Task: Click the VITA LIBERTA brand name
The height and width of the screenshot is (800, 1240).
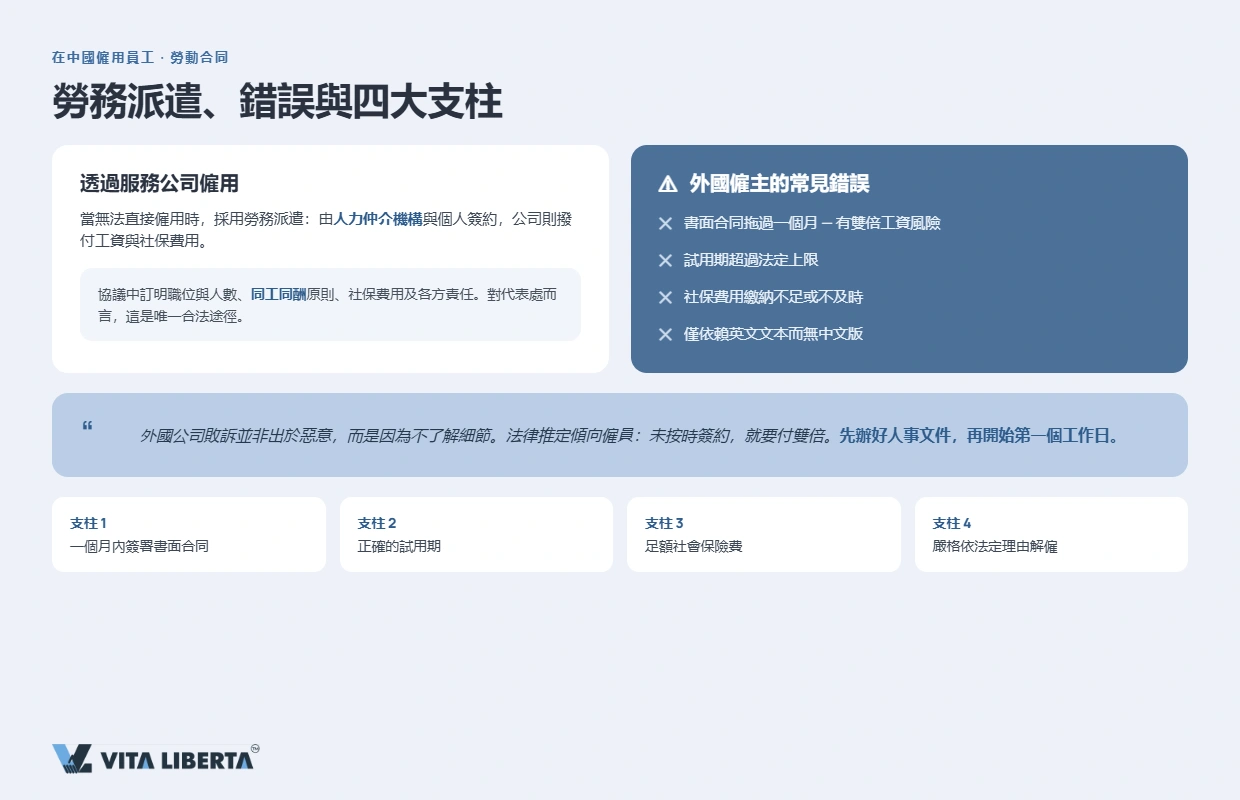Action: [x=177, y=761]
